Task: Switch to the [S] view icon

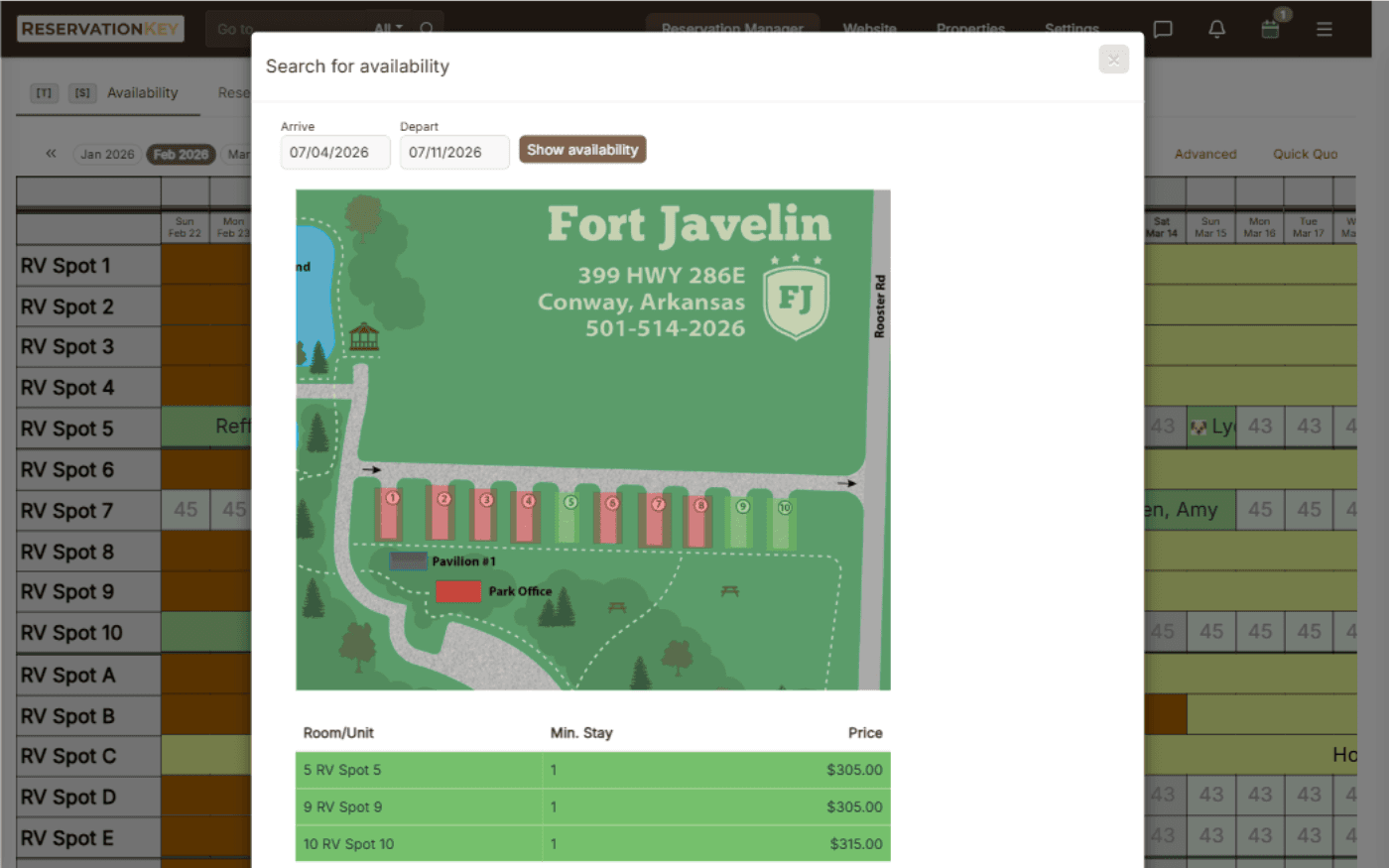Action: 82,92
